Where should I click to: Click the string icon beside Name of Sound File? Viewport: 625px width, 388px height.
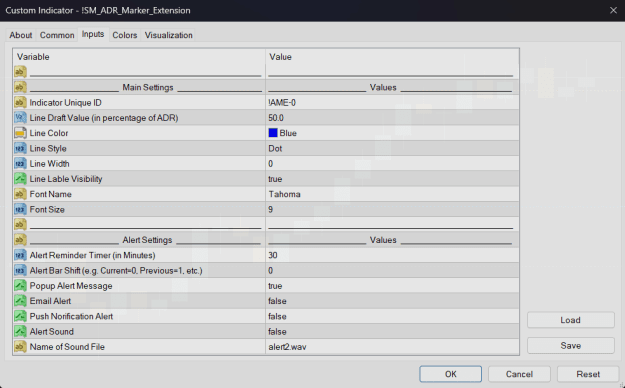(x=20, y=347)
